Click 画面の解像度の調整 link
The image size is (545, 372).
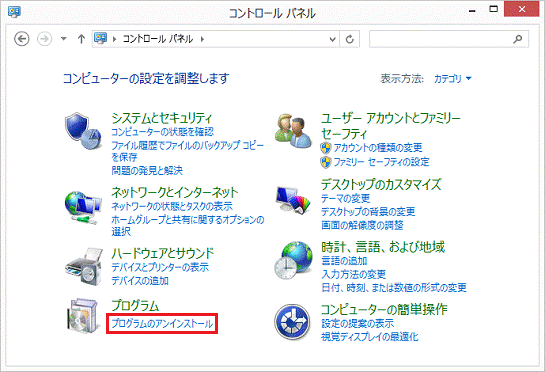pyautogui.click(x=362, y=225)
